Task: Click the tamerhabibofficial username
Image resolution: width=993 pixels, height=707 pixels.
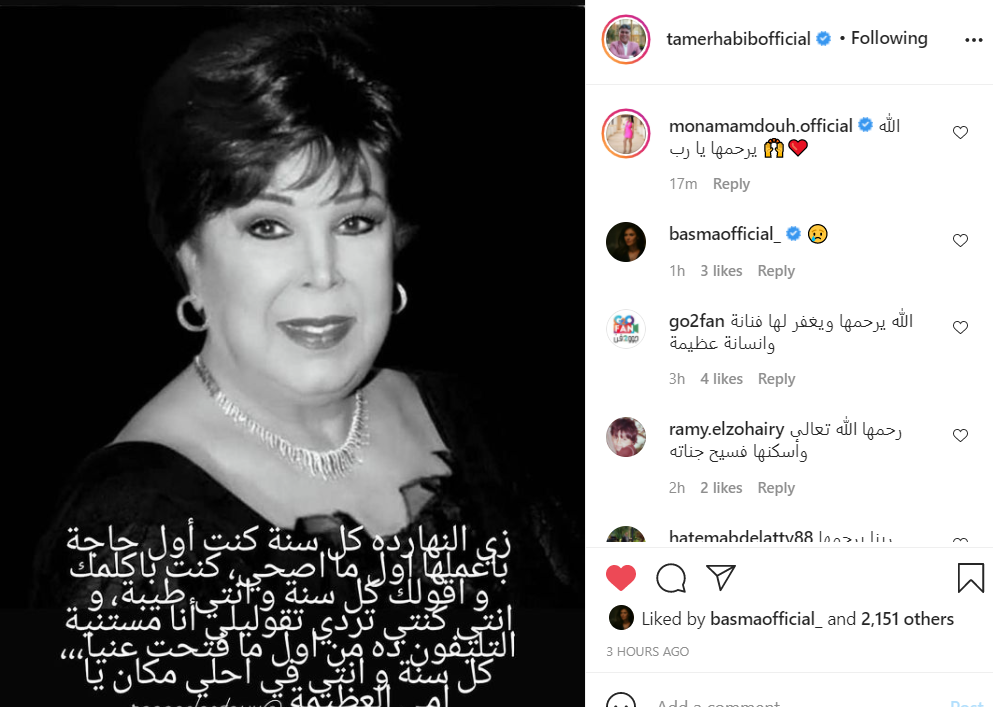Action: (x=738, y=39)
